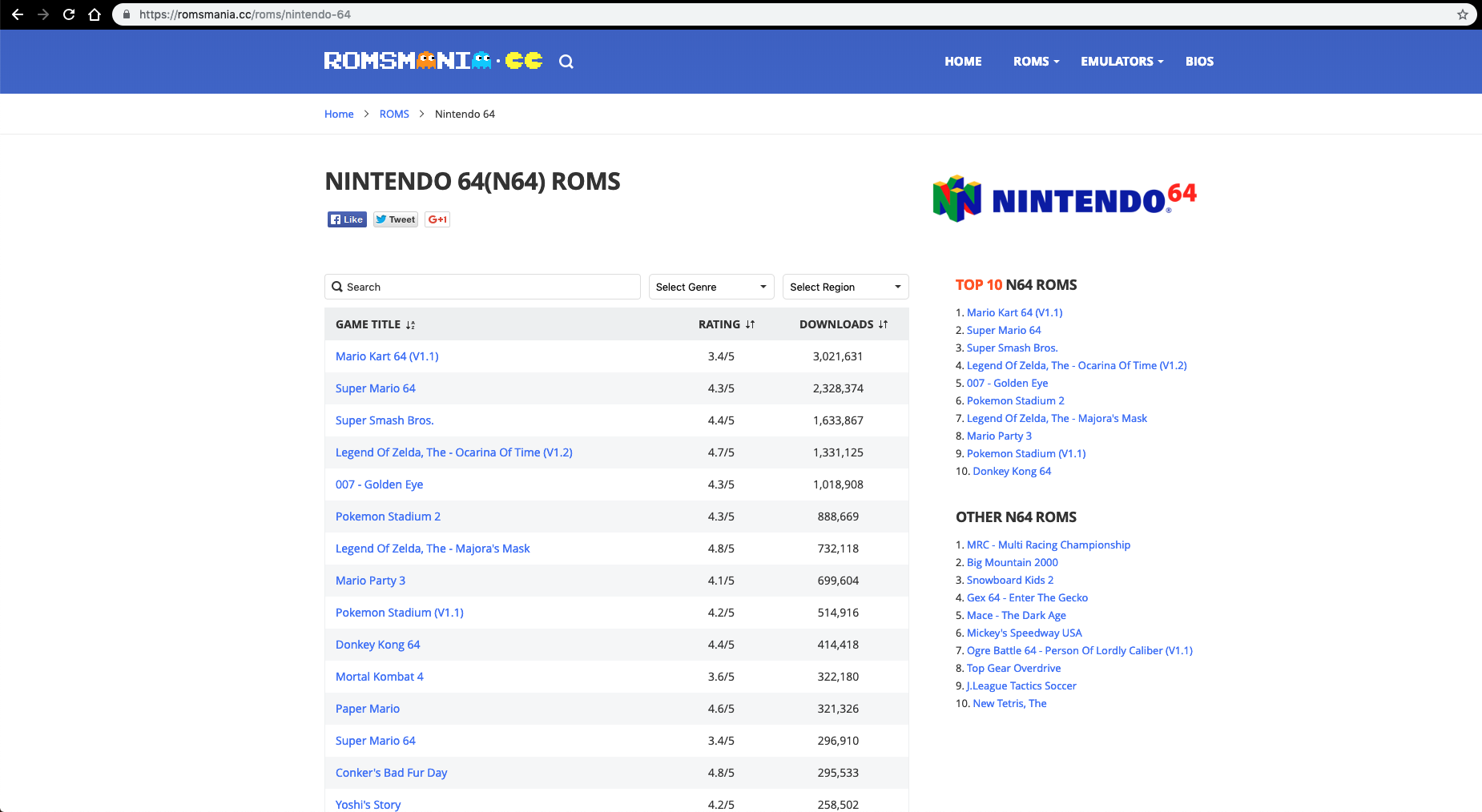Viewport: 1482px width, 812px height.
Task: Open Mickey's Speedway USA link
Action: [1025, 633]
